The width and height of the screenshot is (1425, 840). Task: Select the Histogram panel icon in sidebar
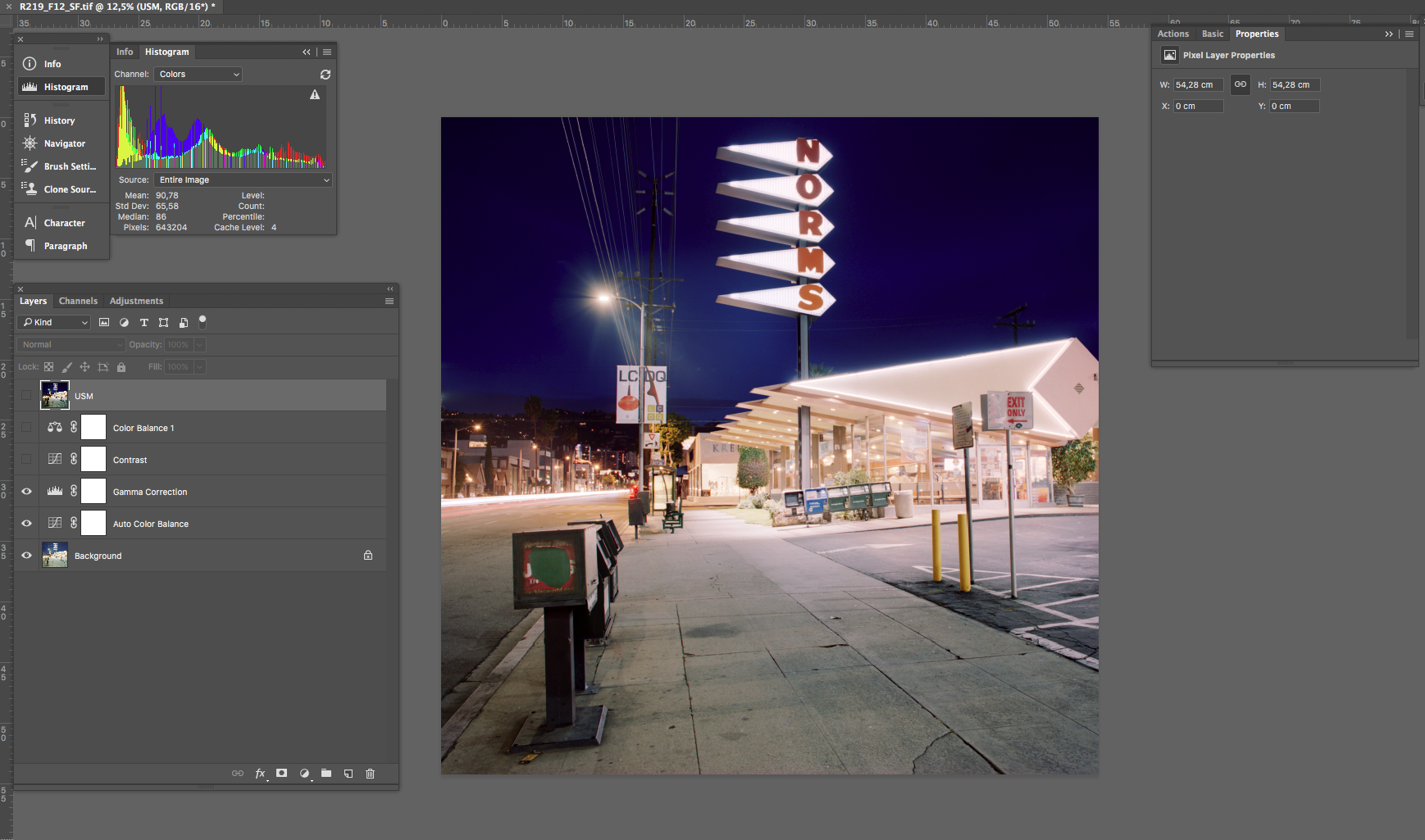(30, 86)
